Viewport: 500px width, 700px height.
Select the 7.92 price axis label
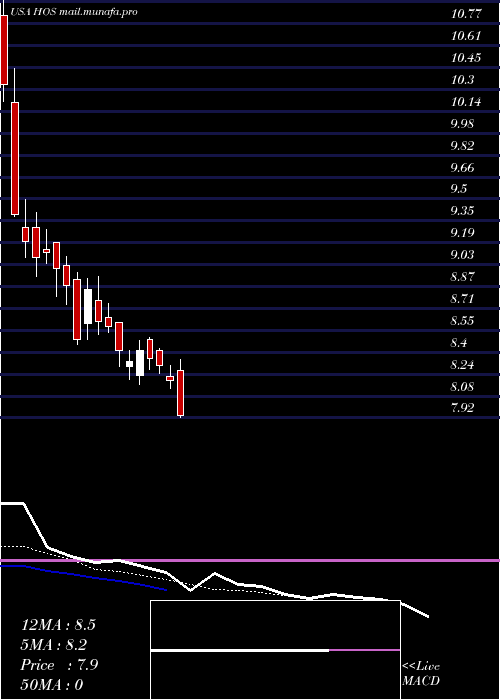(462, 408)
